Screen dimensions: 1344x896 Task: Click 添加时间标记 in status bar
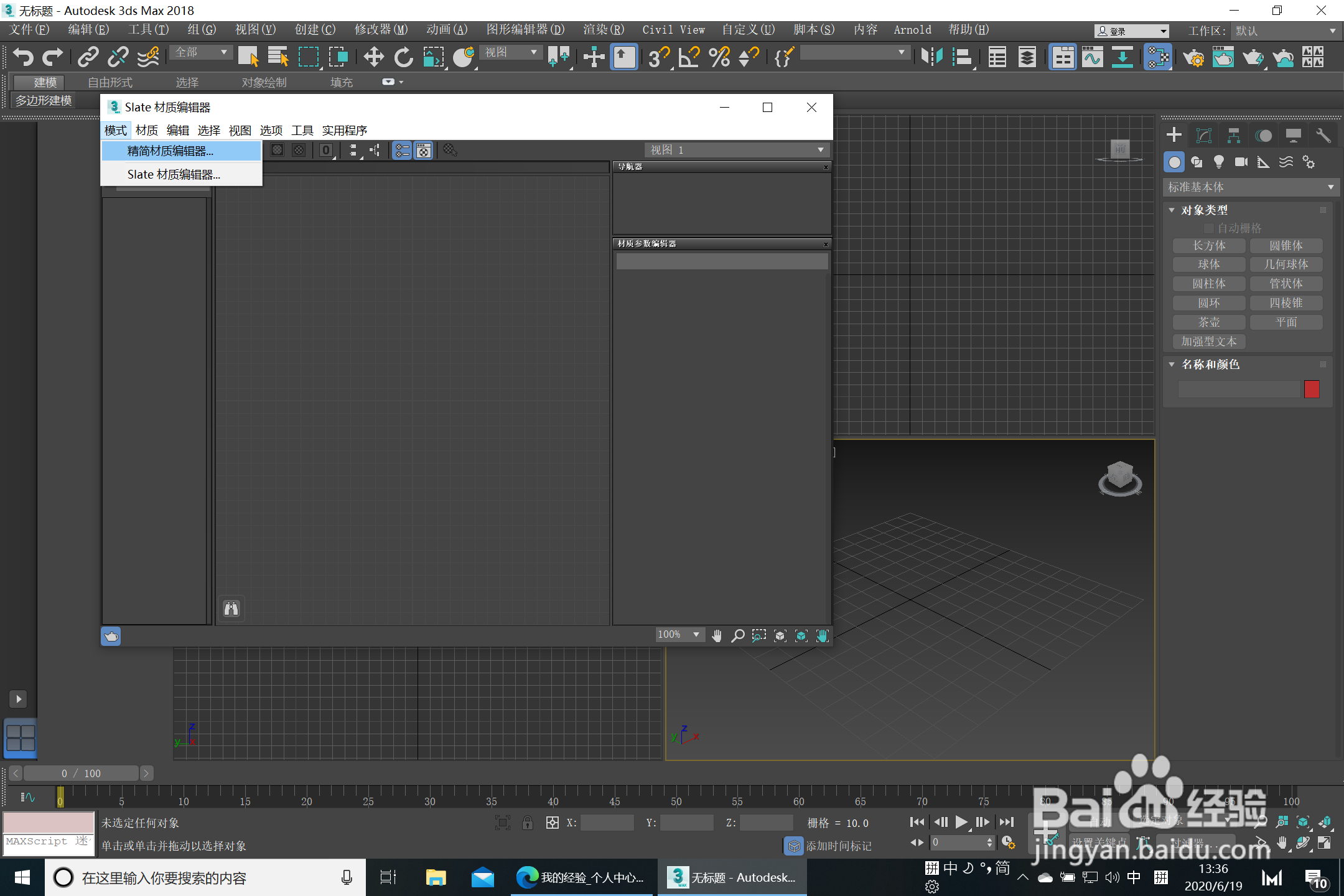pos(838,846)
